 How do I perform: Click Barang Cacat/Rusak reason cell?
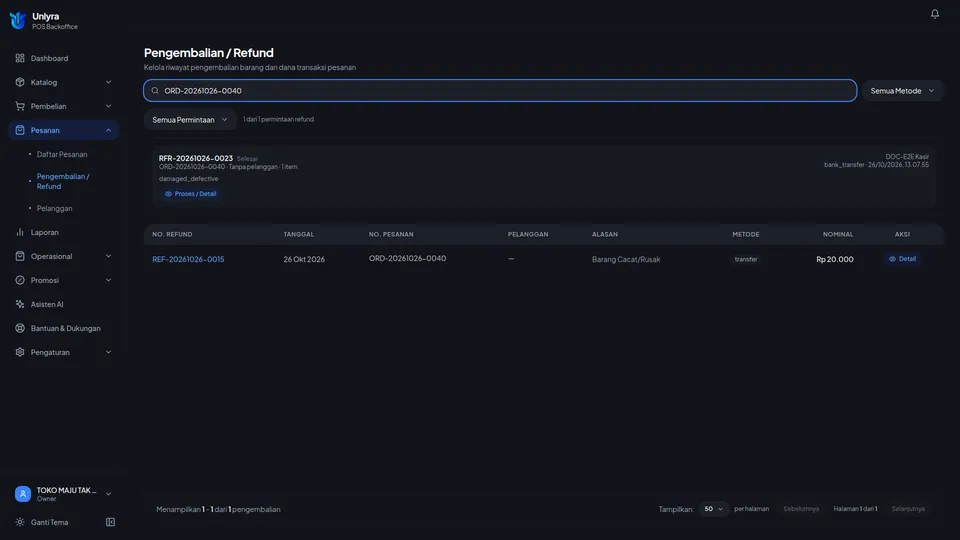coord(626,259)
